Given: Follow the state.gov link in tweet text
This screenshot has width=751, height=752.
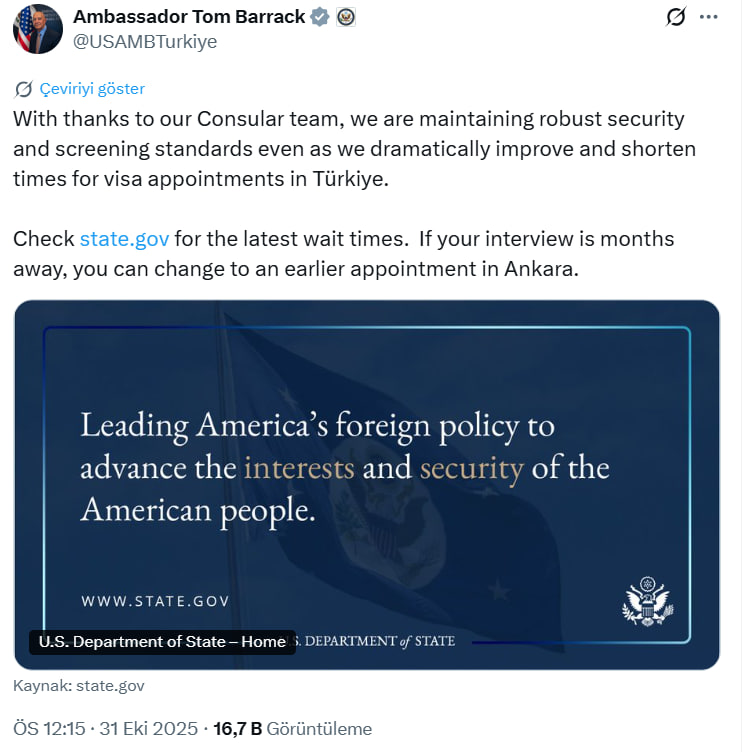Looking at the screenshot, I should tap(124, 239).
